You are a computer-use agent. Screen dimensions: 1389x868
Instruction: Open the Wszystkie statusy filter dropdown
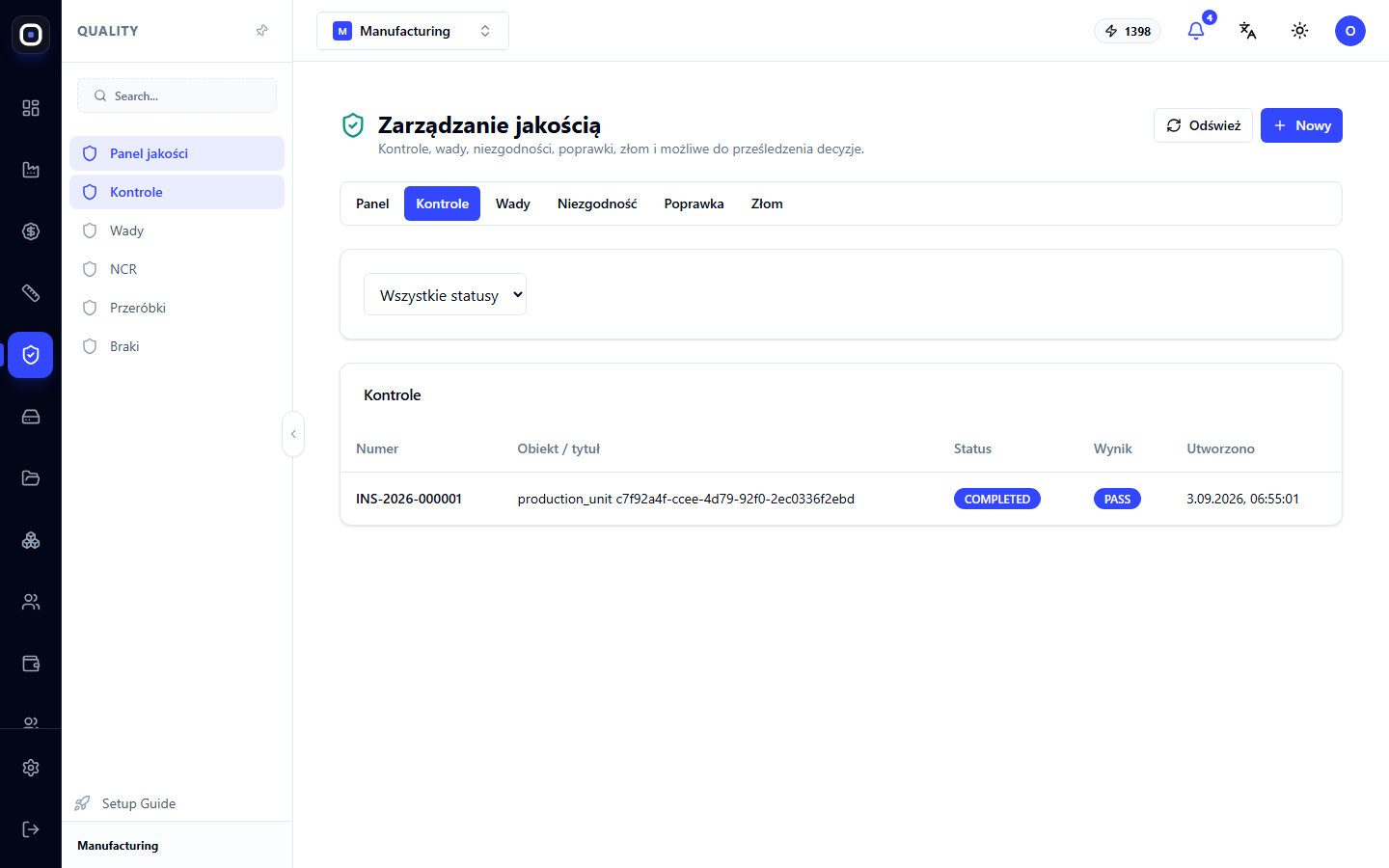445,294
